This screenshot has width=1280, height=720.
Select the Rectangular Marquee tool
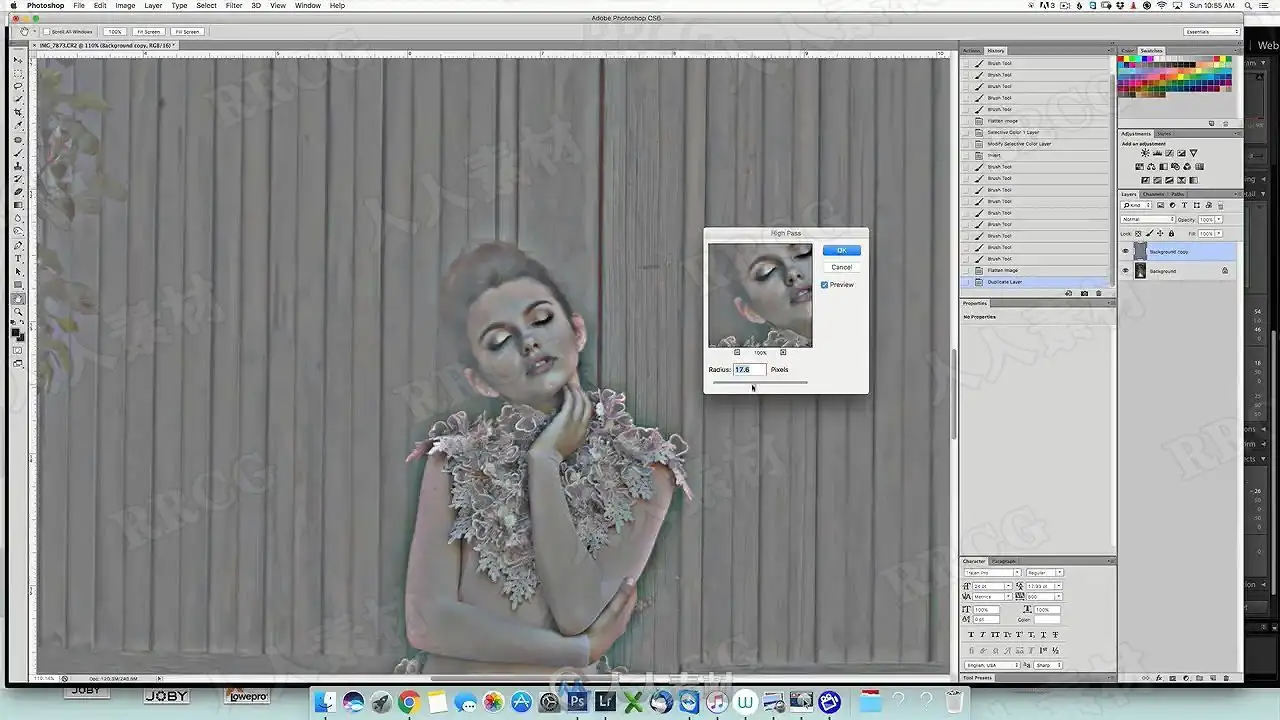pyautogui.click(x=18, y=72)
